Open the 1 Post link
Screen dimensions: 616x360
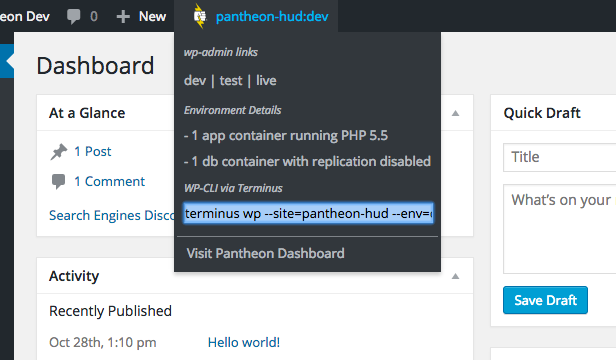93,151
